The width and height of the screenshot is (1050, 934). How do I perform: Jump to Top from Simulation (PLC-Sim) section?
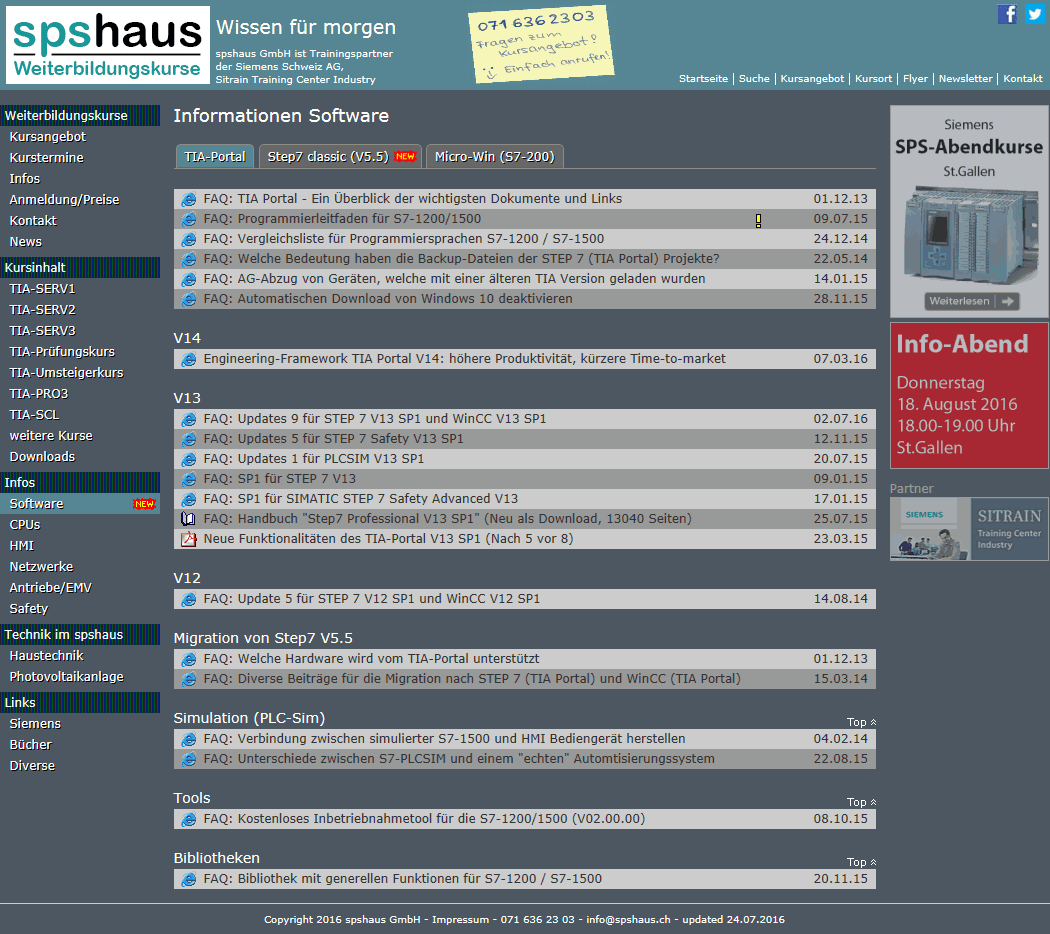pos(861,722)
